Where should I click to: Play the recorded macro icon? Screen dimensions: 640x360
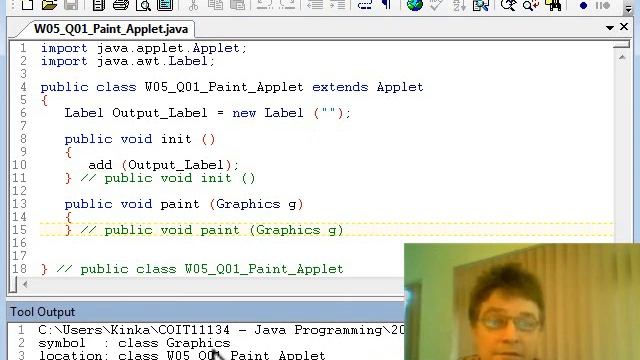[x=603, y=5]
